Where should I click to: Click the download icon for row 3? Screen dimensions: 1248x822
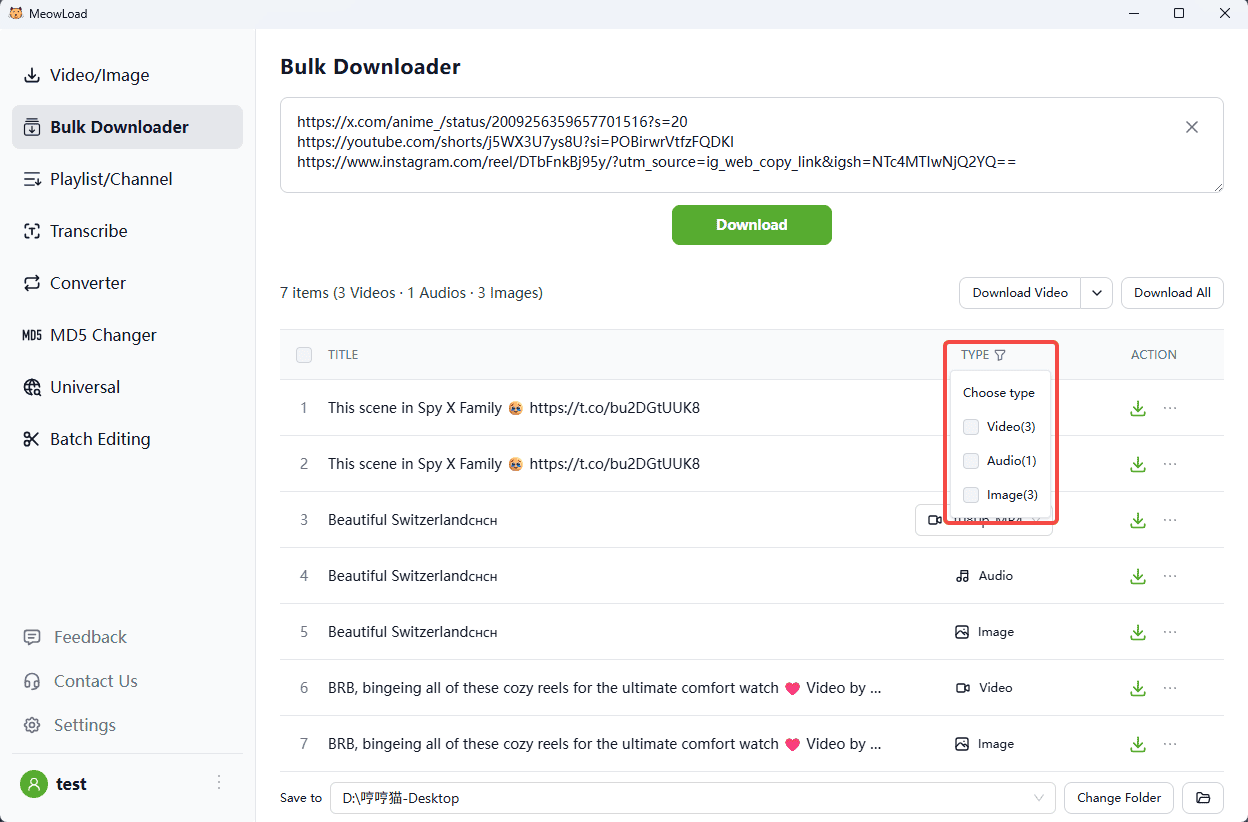[1137, 520]
